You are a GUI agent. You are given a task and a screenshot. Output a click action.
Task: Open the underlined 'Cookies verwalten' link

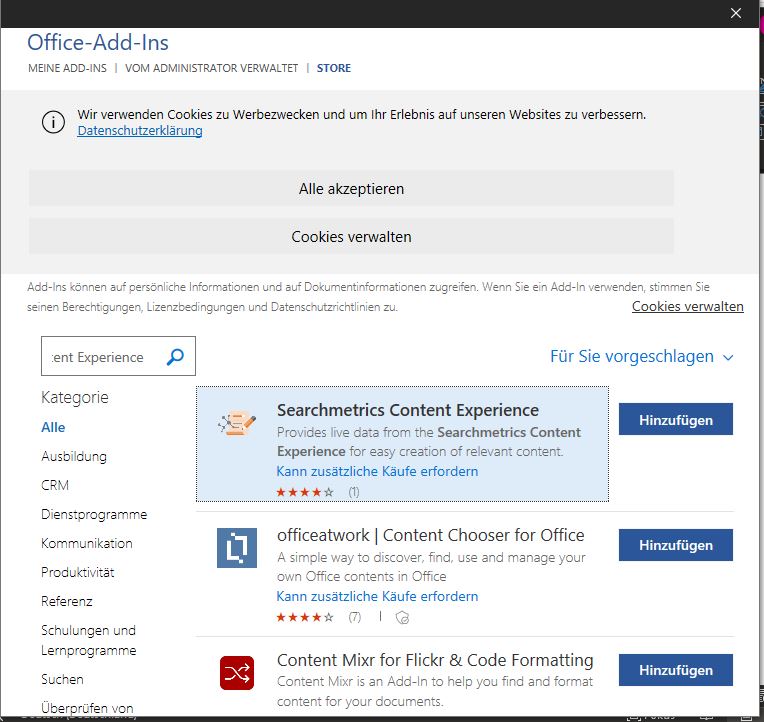[688, 306]
